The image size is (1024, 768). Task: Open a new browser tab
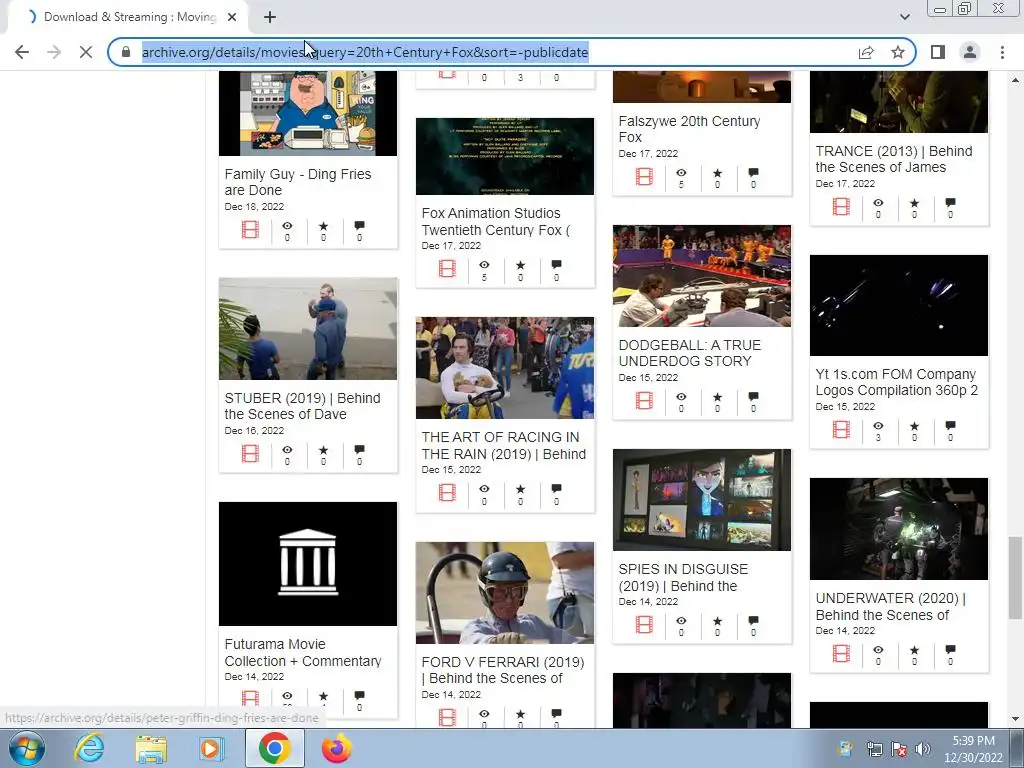pos(270,17)
